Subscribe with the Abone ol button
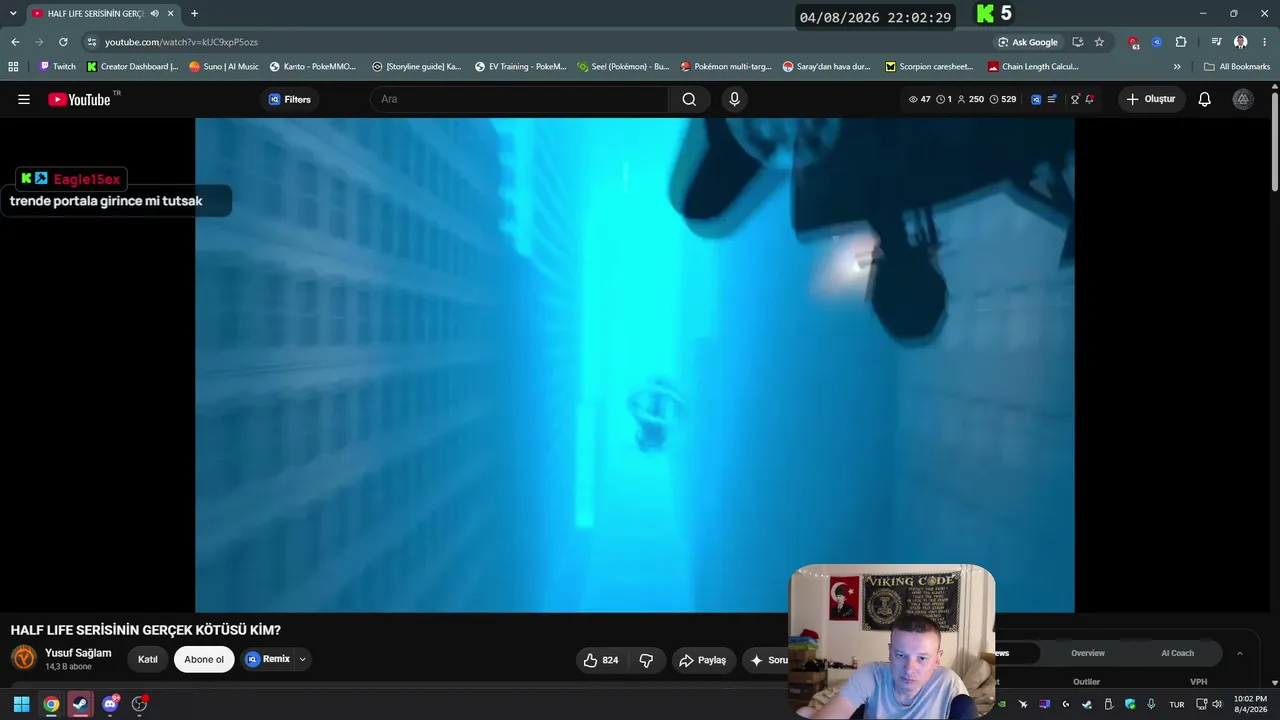Image resolution: width=1280 pixels, height=720 pixels. 204,660
